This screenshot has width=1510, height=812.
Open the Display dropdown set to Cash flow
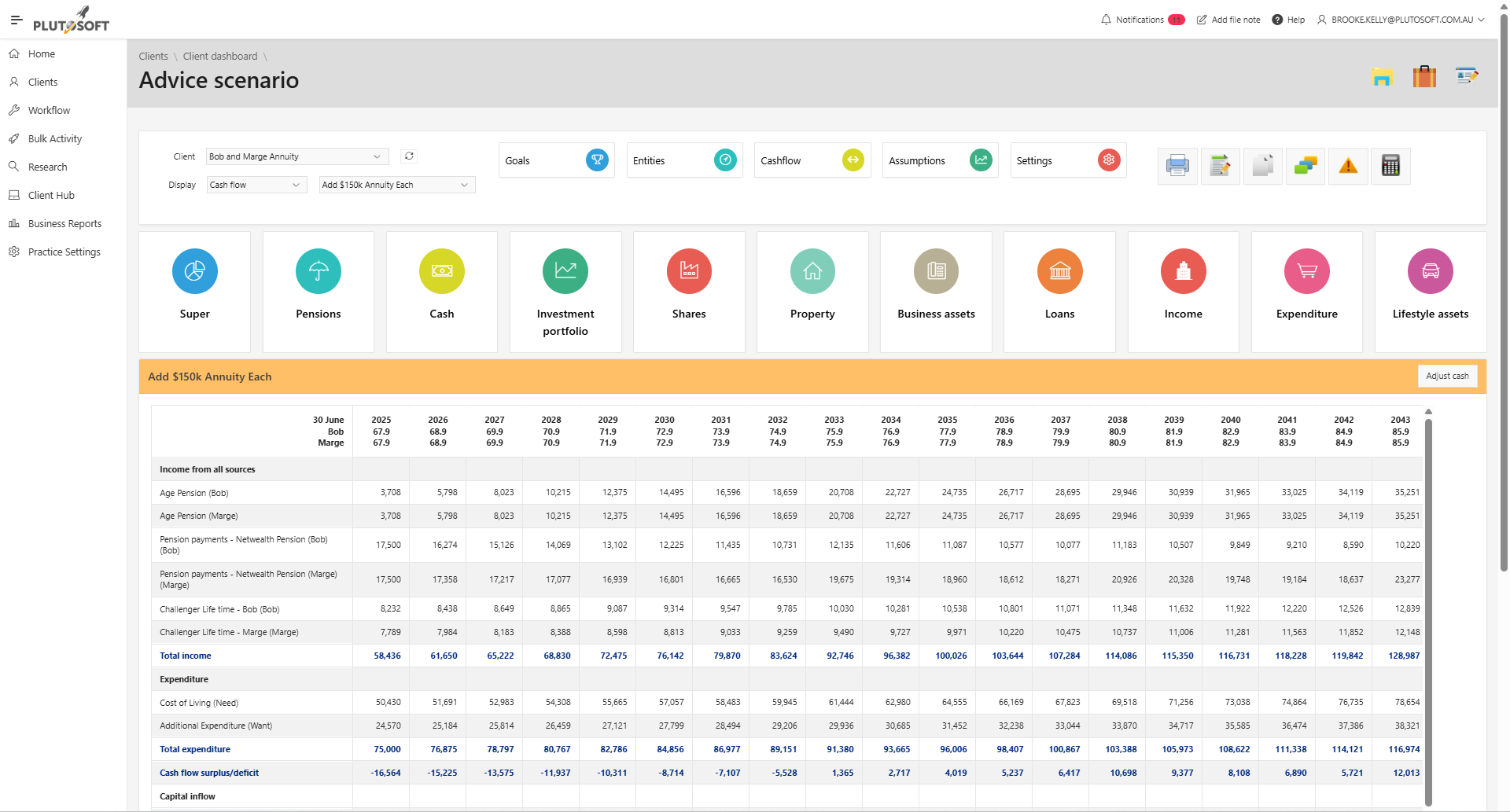[x=256, y=185]
